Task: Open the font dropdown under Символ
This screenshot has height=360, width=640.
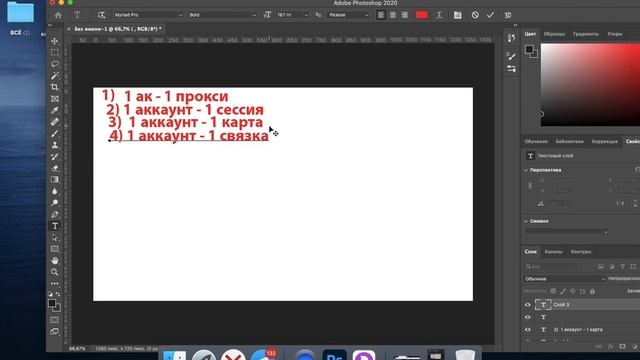Action: pyautogui.click(x=567, y=231)
